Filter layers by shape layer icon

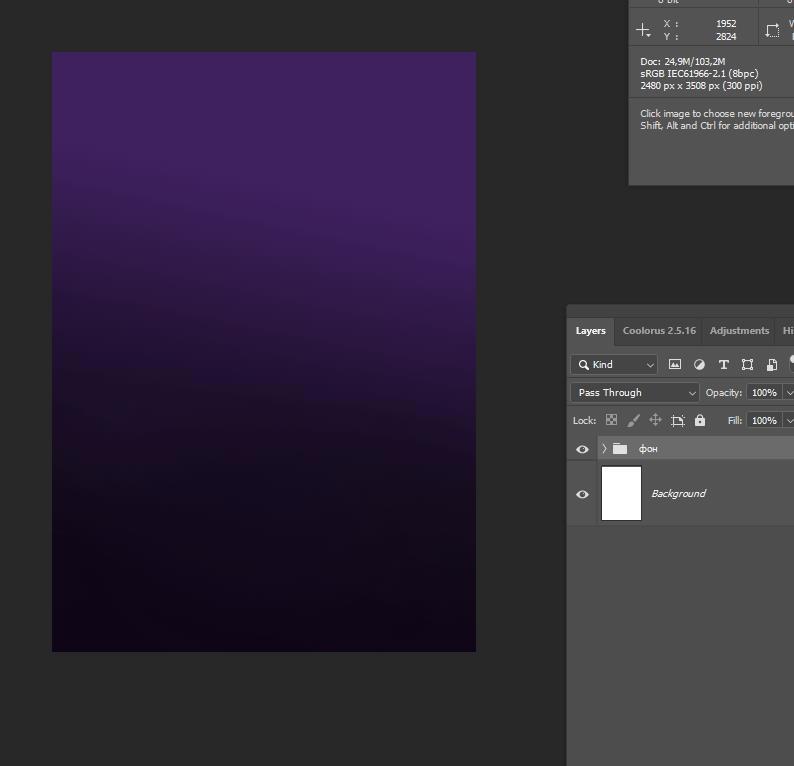pyautogui.click(x=747, y=365)
